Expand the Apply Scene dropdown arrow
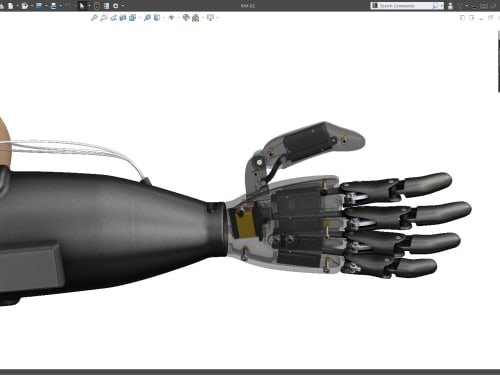Screen dimensions: 500x375 coord(203,18)
